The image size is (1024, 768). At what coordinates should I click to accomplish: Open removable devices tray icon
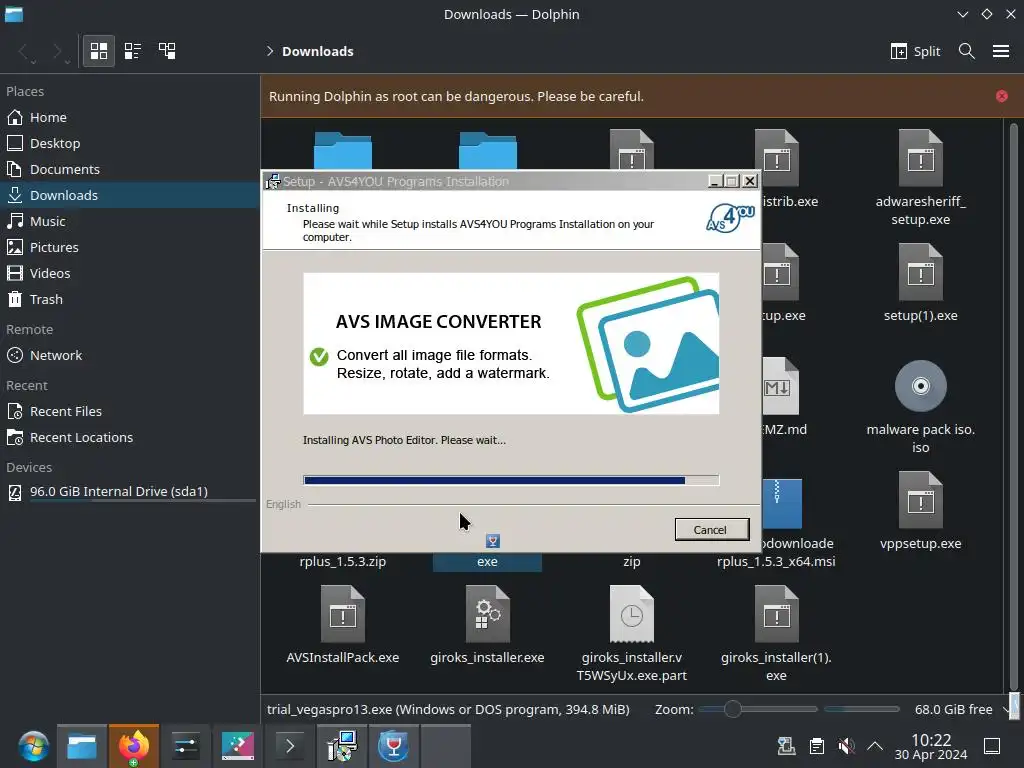(x=786, y=746)
